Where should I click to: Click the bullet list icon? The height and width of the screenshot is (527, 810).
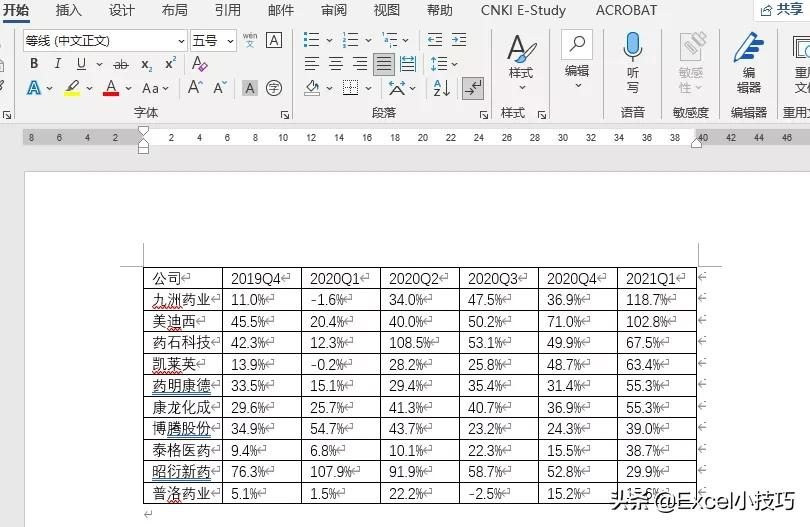tap(312, 40)
